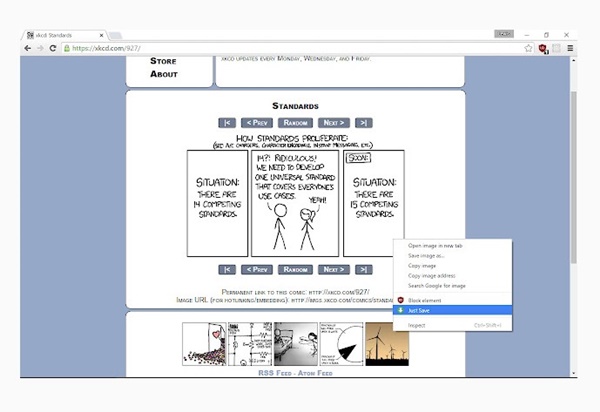Bookmark page with the star icon

528,48
